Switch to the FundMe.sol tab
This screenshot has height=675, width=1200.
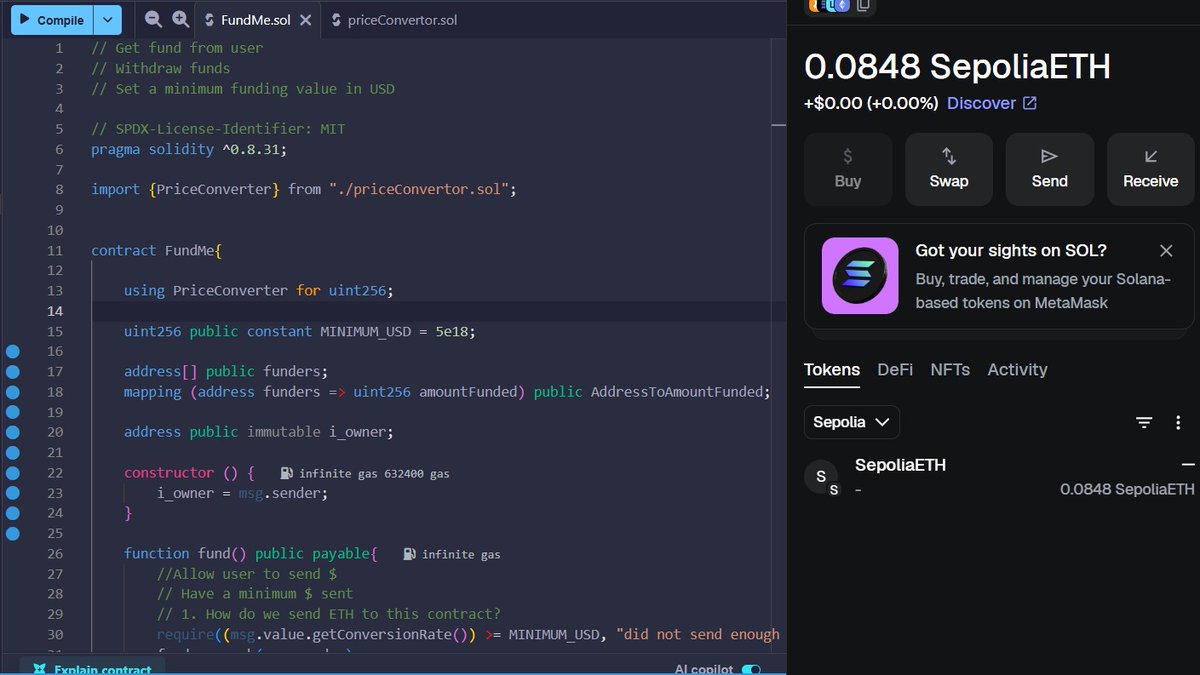(258, 20)
